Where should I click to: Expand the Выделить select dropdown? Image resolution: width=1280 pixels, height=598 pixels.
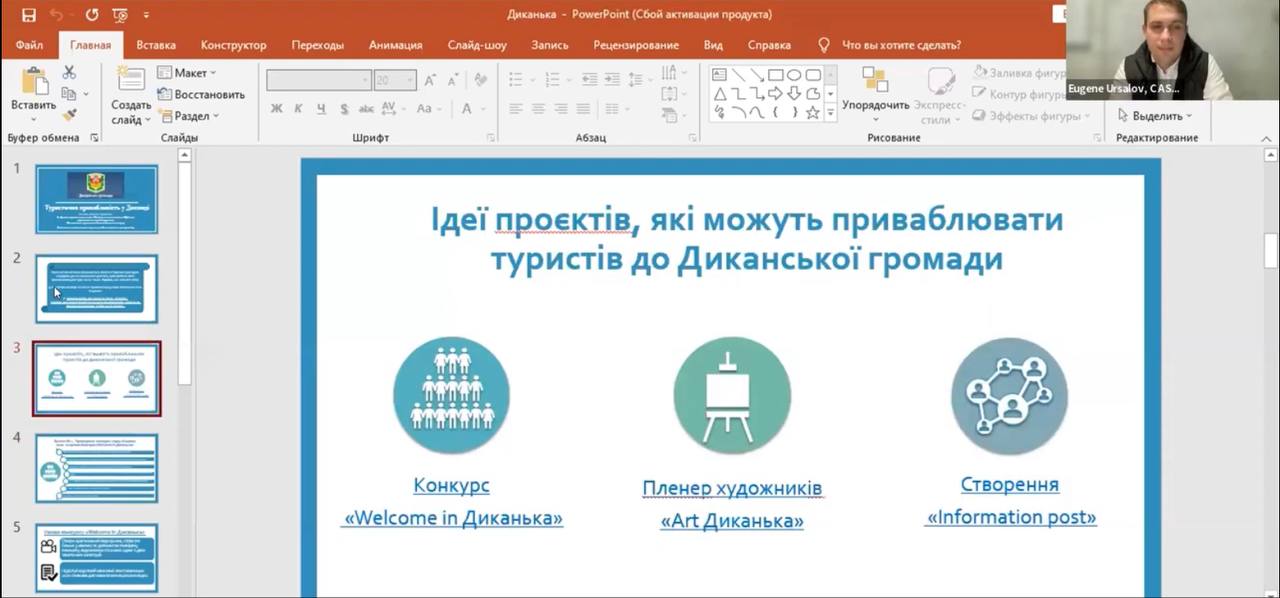[1155, 116]
